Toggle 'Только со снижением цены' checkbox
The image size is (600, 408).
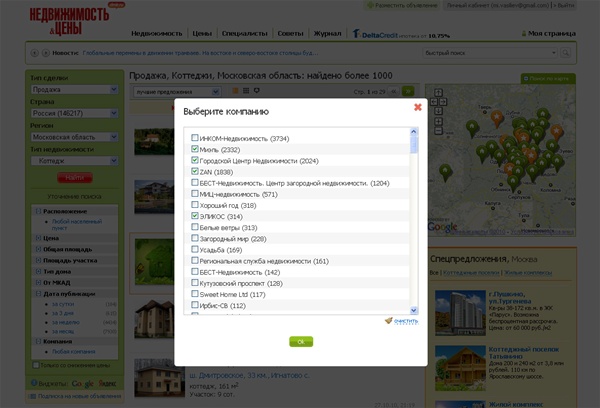point(36,365)
